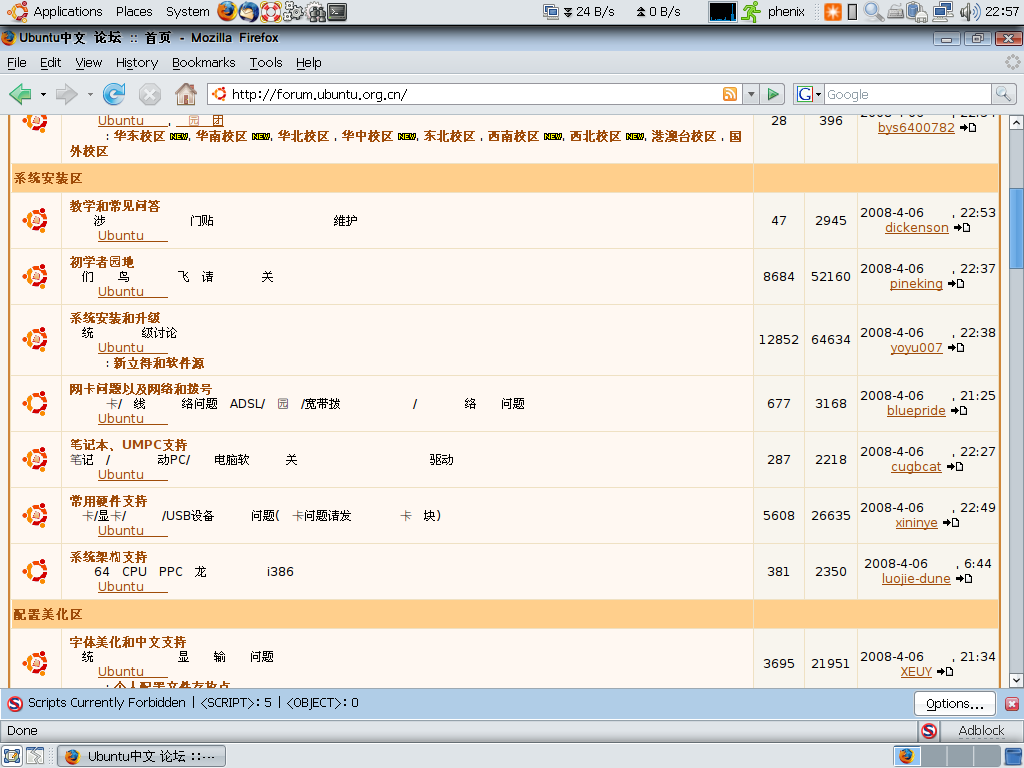Select the first workspace in switcher
The width and height of the screenshot is (1024, 768).
pyautogui.click(x=906, y=756)
